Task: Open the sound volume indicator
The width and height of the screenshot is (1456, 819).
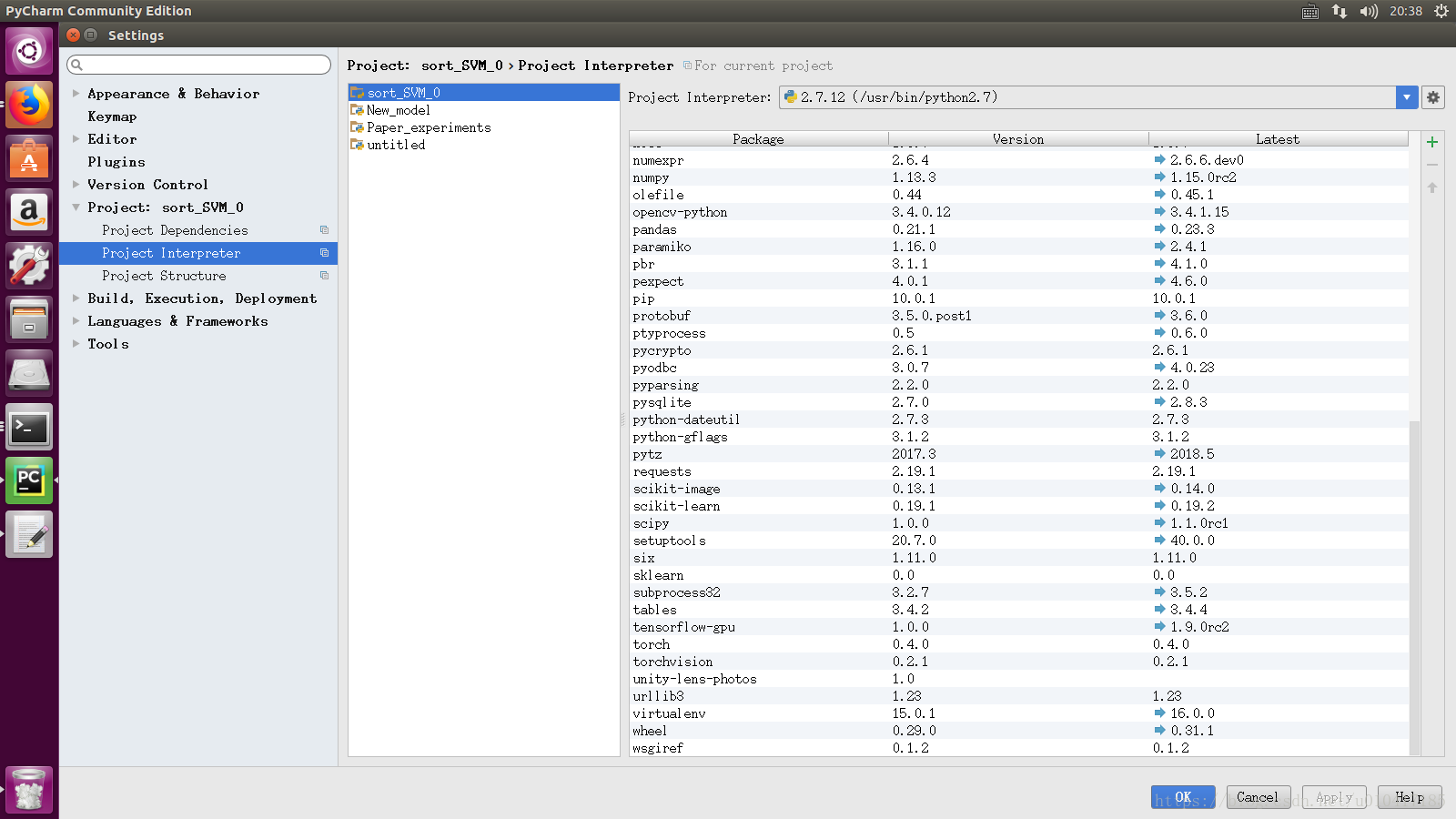Action: (1369, 11)
